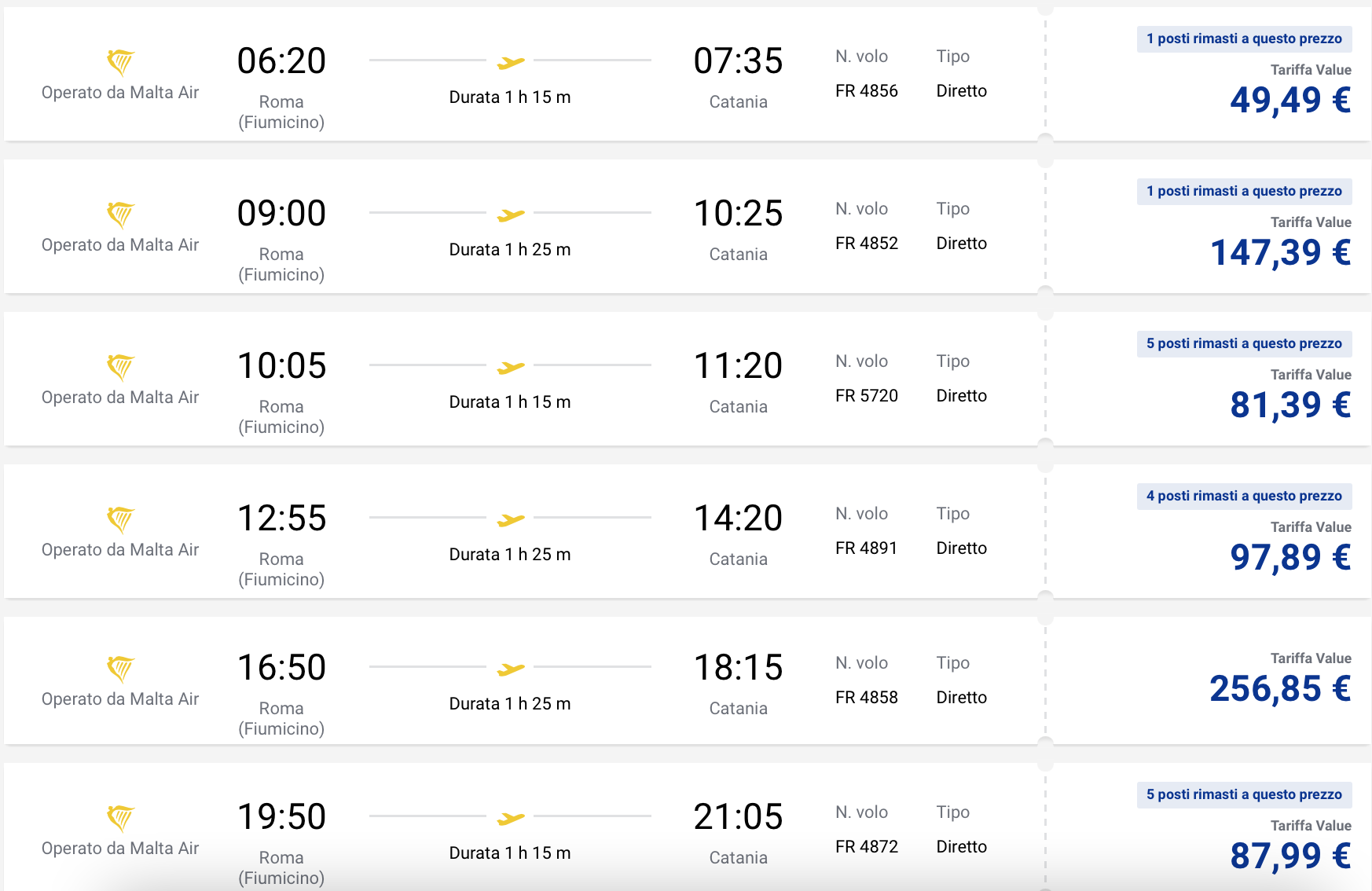Screen dimensions: 1372x891
Task: Click the 10:05 departure time
Action: click(281, 365)
